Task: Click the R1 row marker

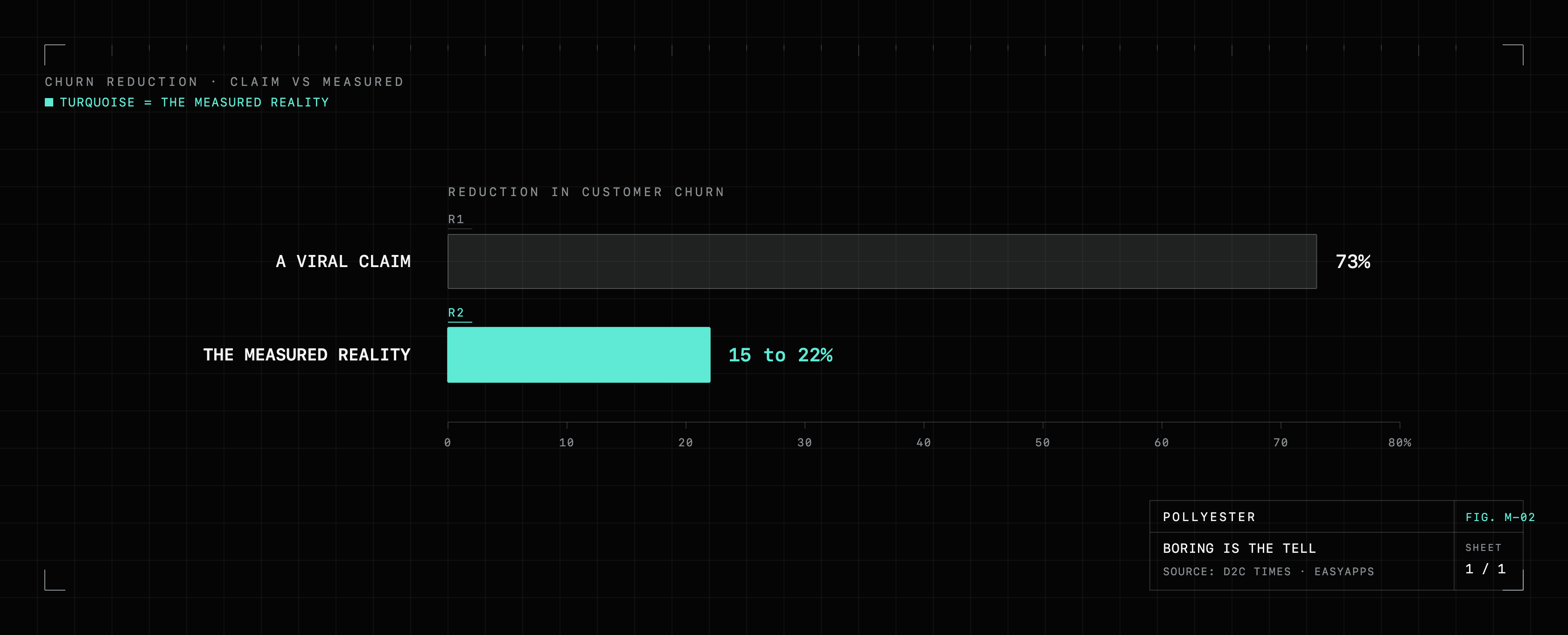Action: point(456,219)
